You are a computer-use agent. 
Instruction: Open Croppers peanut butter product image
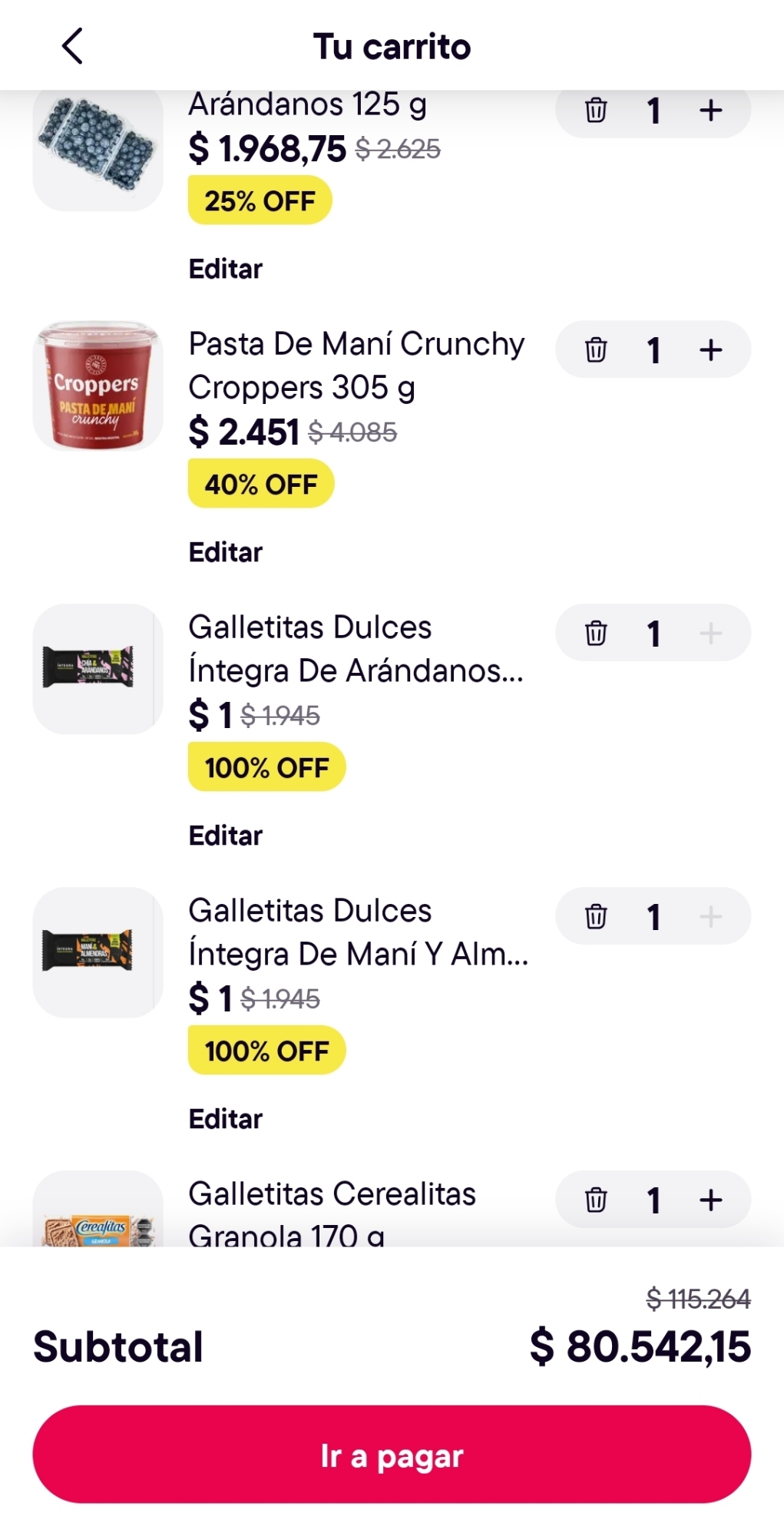[98, 386]
